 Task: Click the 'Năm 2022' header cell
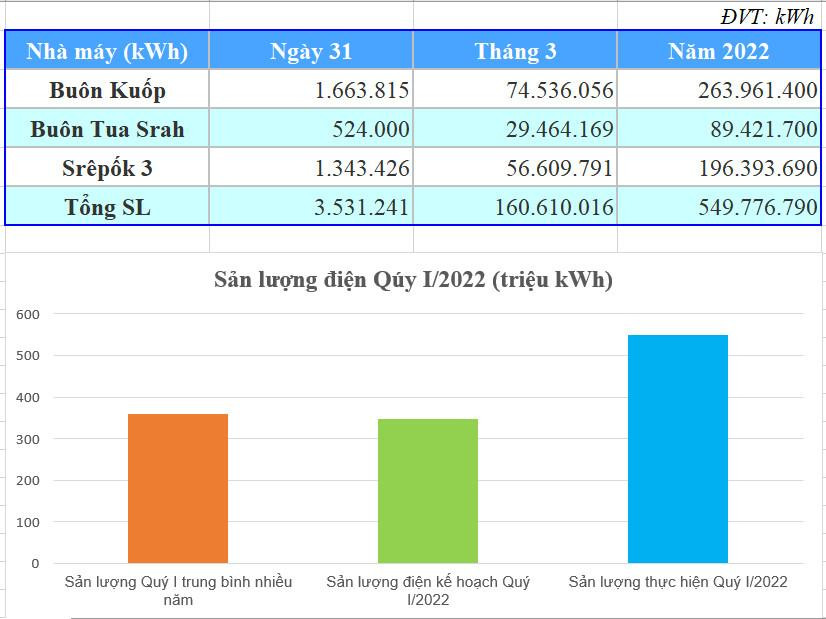[x=719, y=51]
